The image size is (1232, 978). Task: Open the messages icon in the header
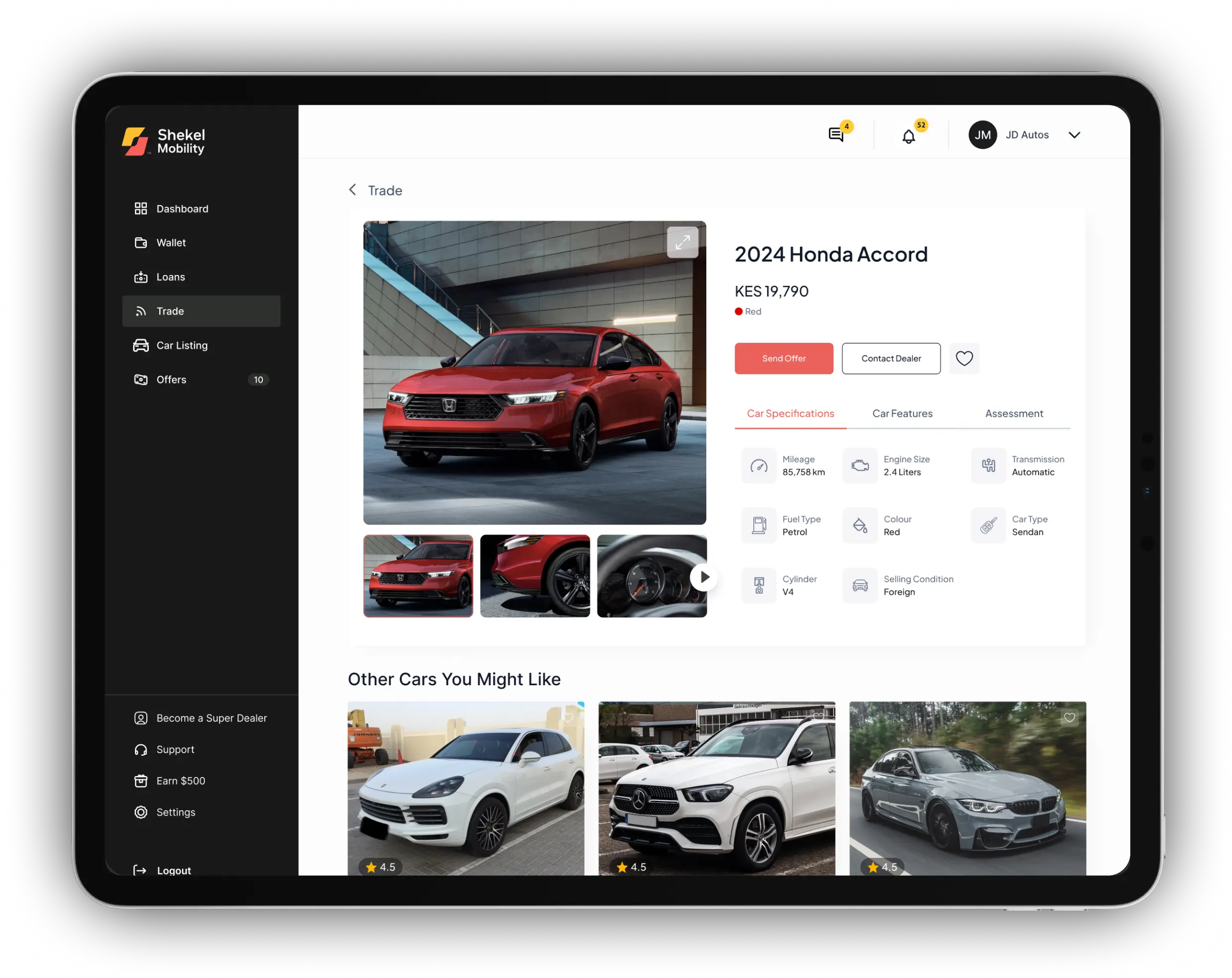pyautogui.click(x=835, y=135)
